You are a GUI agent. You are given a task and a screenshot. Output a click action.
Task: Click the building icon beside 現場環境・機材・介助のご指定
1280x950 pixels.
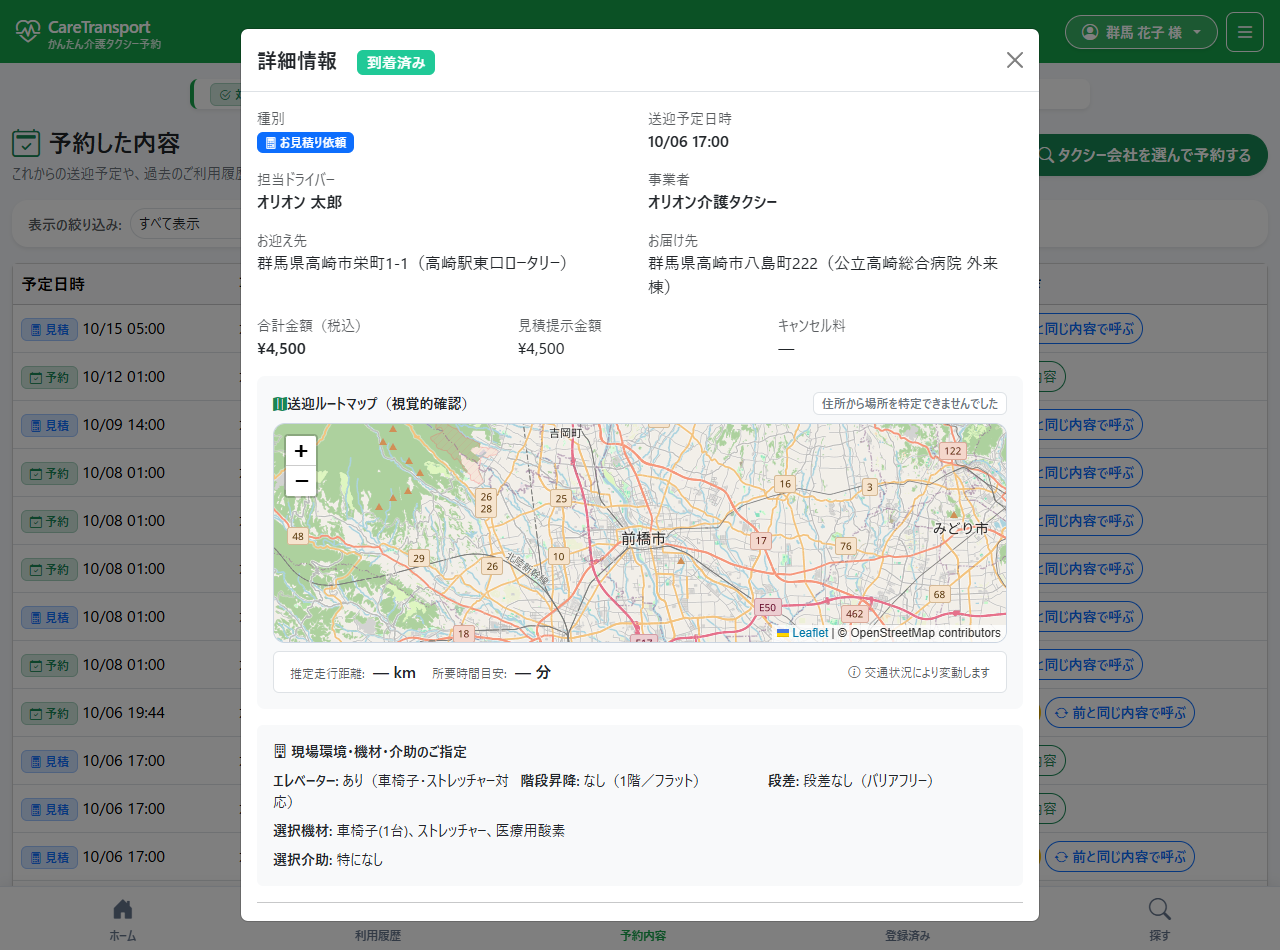(x=280, y=752)
